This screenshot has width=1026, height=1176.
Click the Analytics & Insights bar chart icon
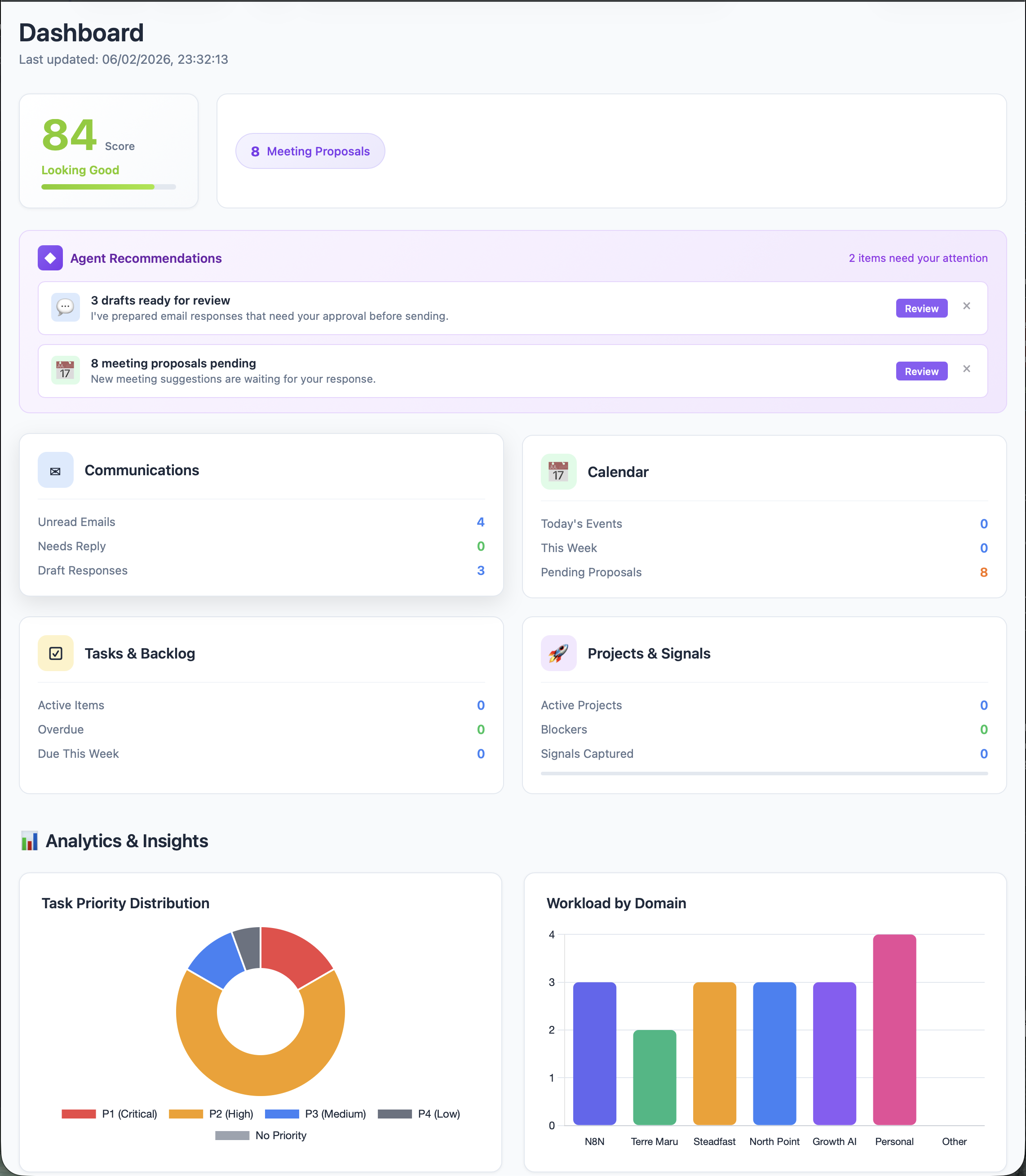tap(29, 840)
